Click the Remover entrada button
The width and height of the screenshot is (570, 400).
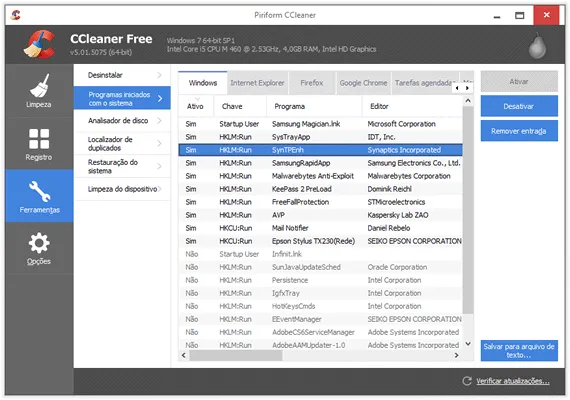point(519,131)
